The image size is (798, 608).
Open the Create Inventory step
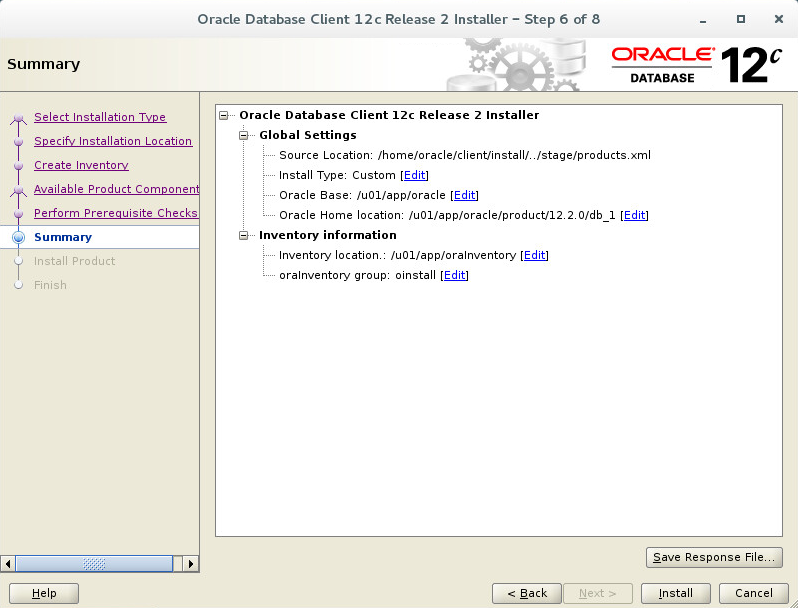81,165
